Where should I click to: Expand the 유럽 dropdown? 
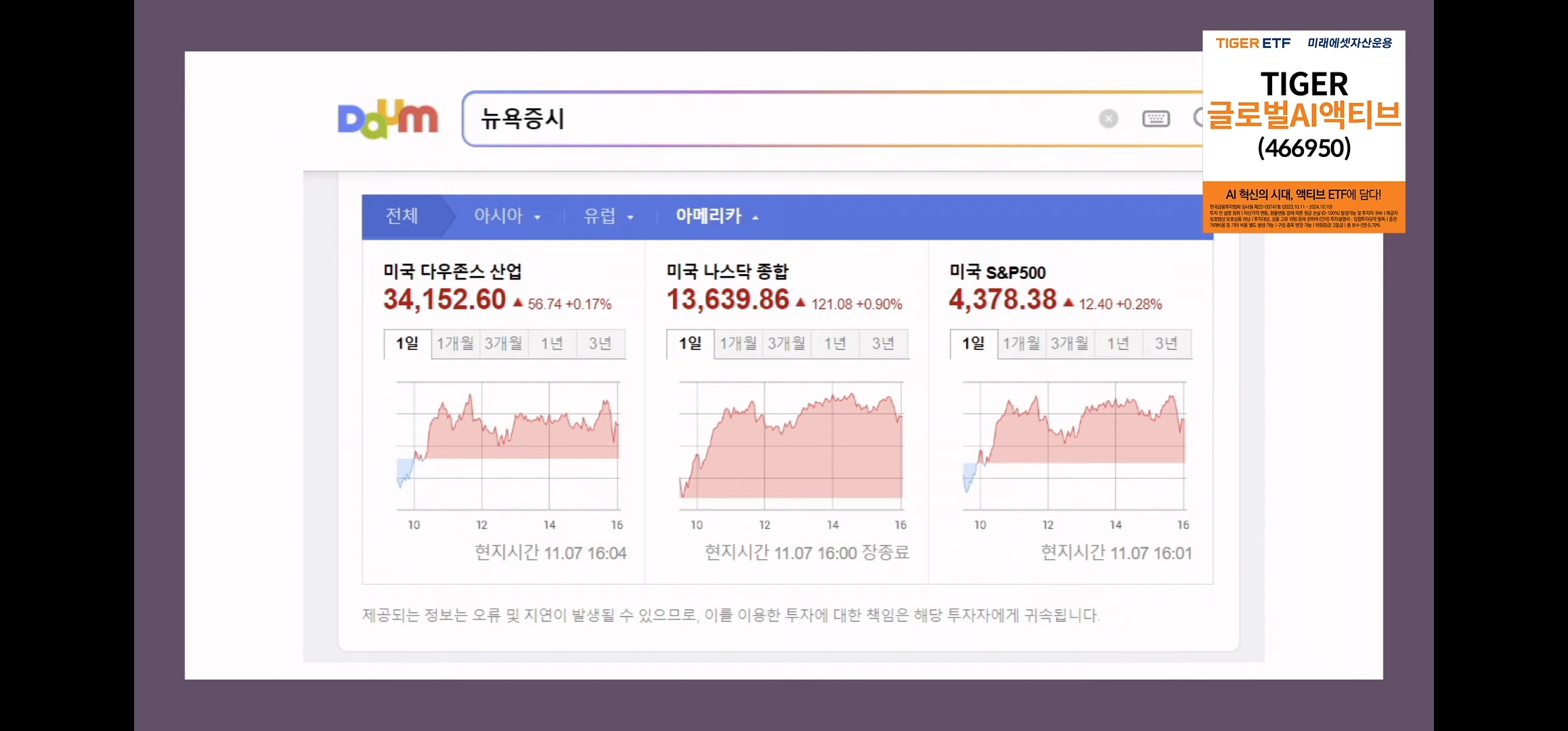click(x=609, y=216)
